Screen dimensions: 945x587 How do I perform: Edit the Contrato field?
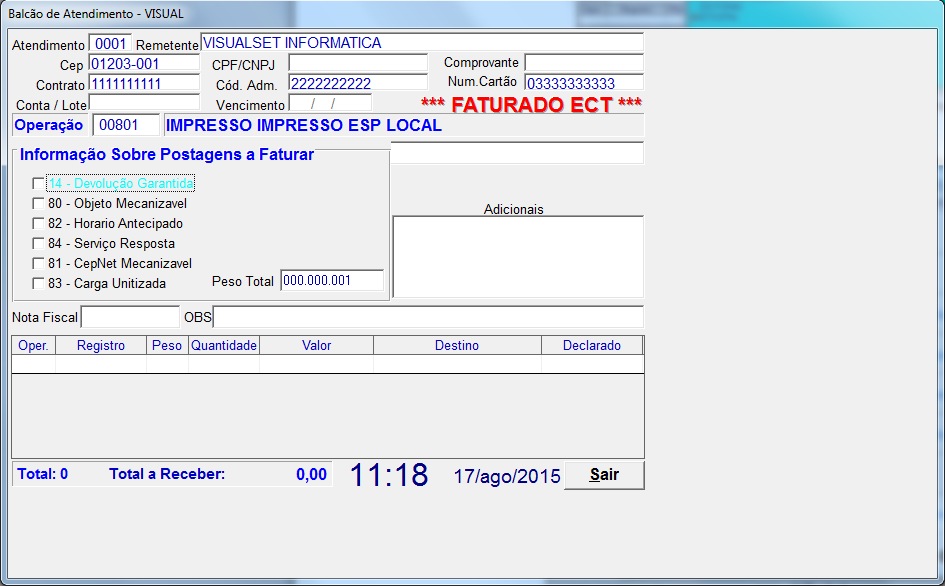(x=143, y=83)
